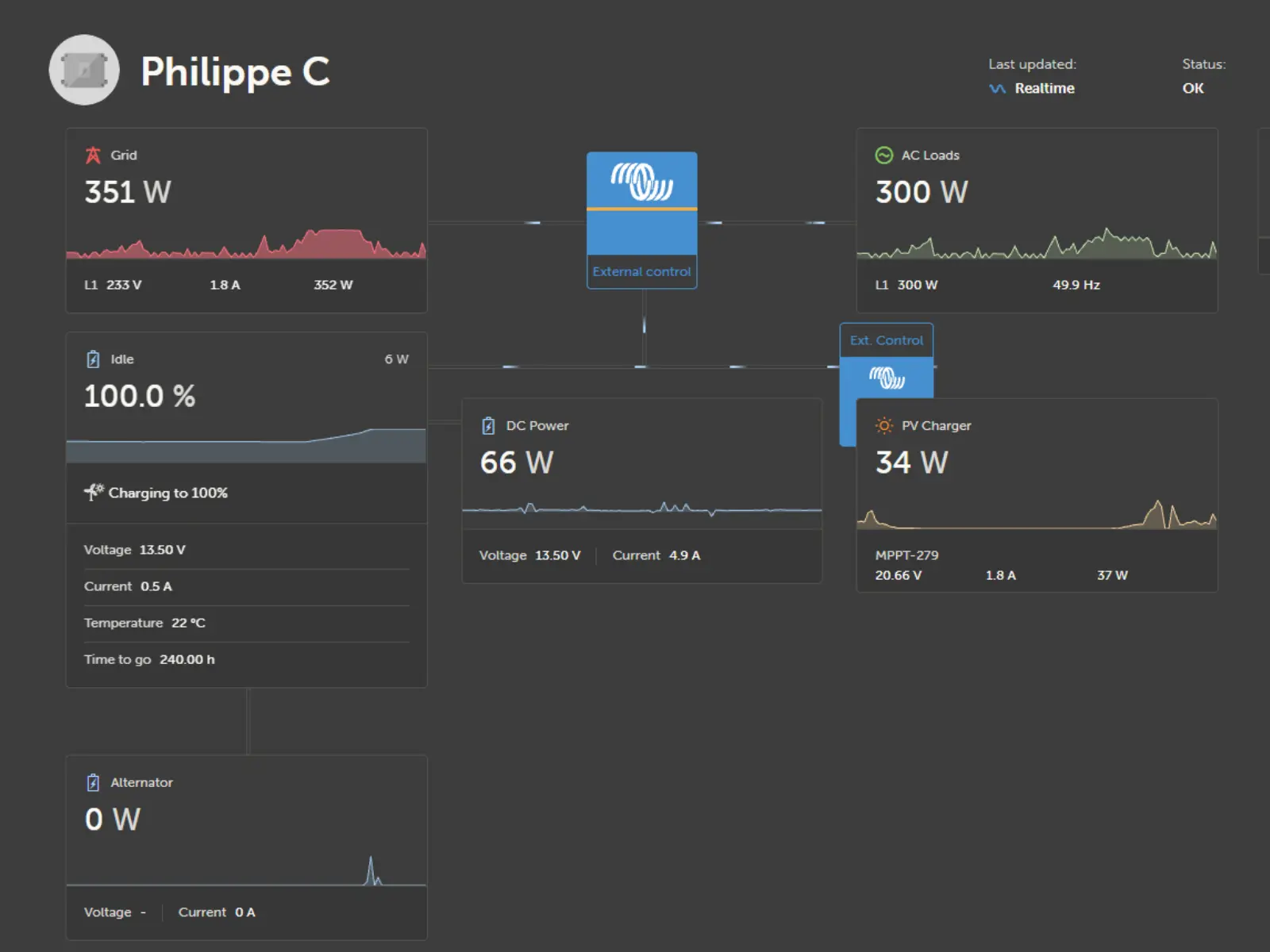Click the Victron logo under Ext. Control
The width and height of the screenshot is (1270, 952).
click(x=887, y=378)
